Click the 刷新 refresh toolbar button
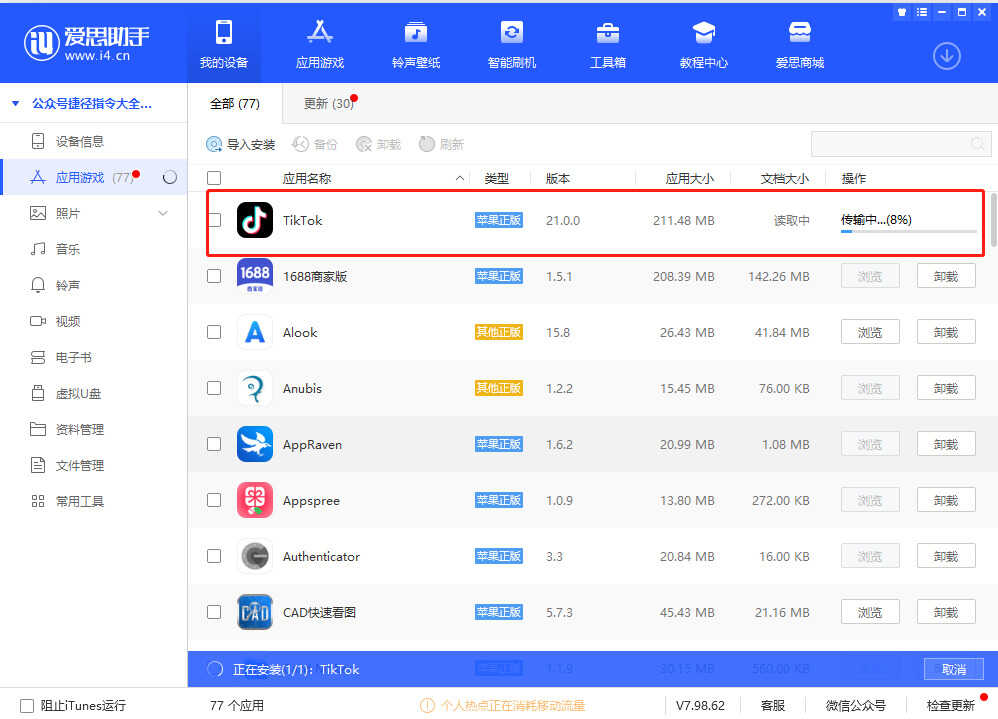The image size is (998, 719). [441, 144]
